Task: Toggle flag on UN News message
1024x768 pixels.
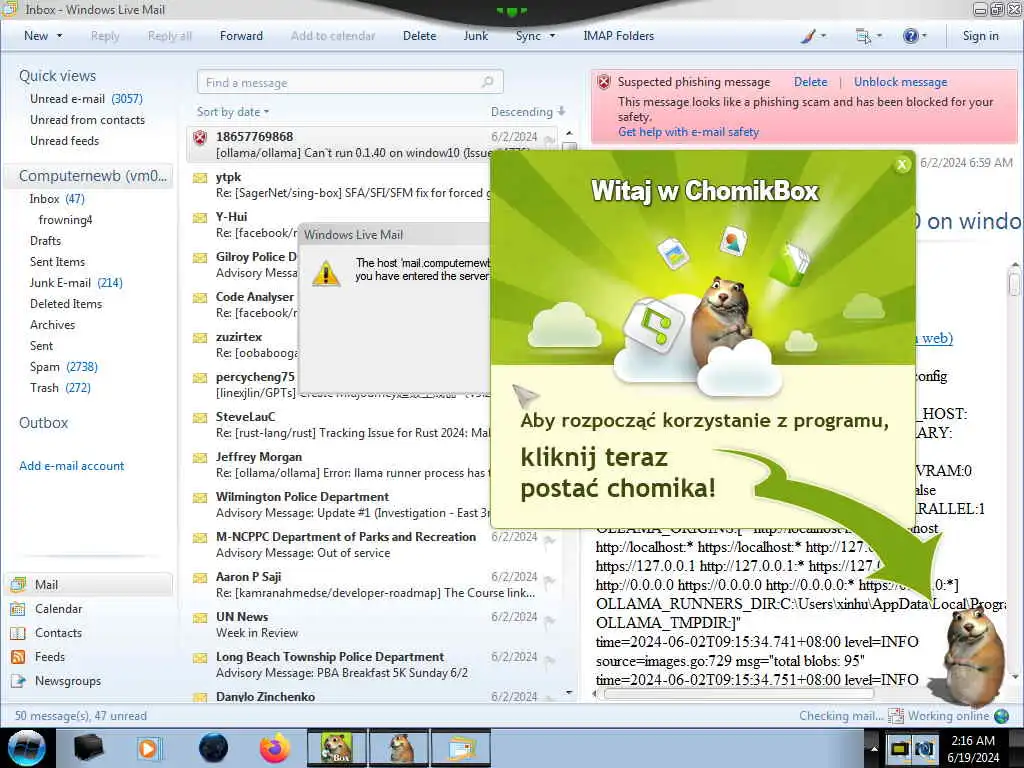Action: tap(549, 620)
